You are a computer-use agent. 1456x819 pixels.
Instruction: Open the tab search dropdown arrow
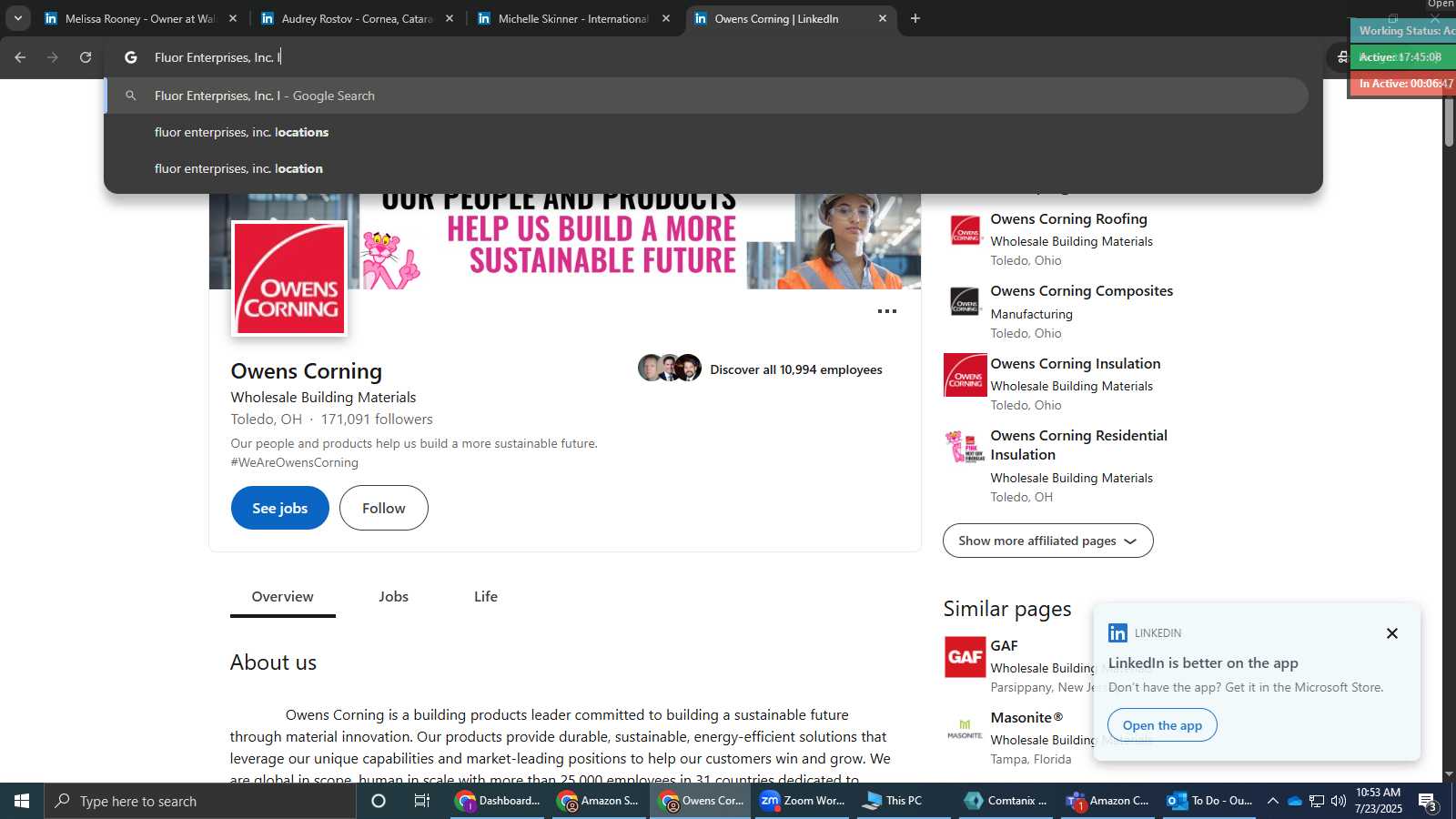(x=17, y=18)
